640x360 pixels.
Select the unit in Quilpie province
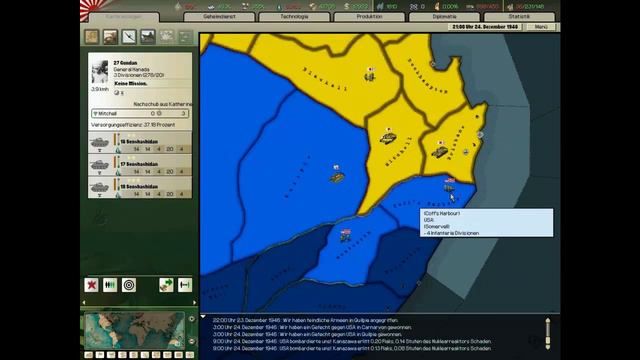337,174
